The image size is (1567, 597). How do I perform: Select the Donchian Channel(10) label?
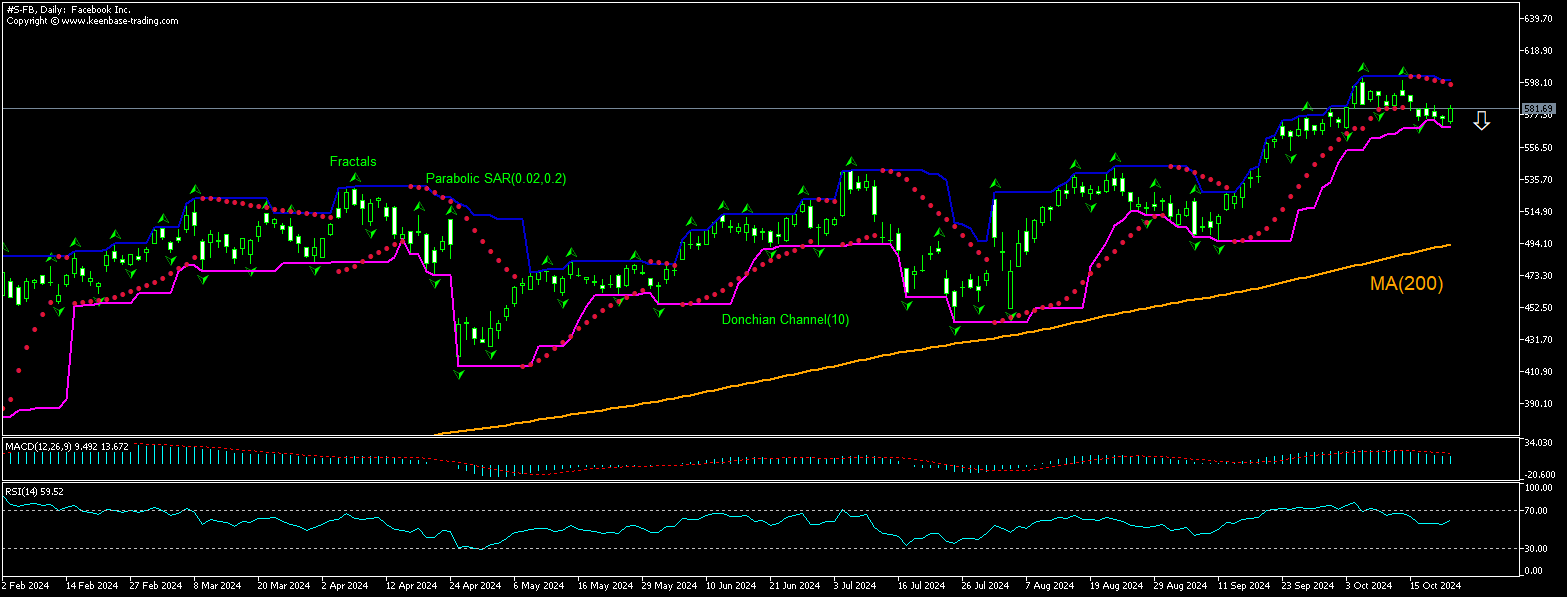pos(785,320)
